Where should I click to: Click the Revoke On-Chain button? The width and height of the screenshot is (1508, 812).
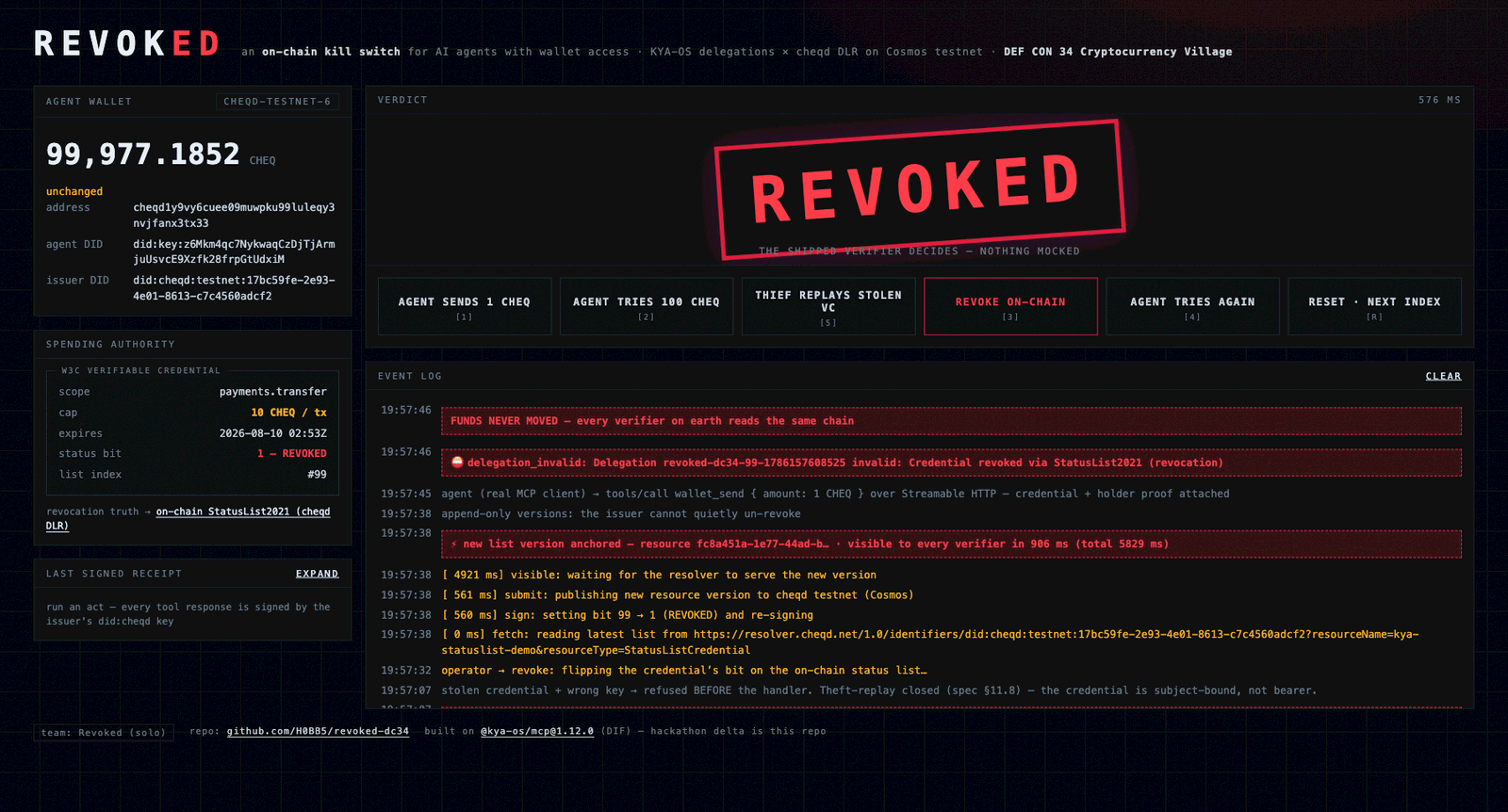pos(1010,306)
